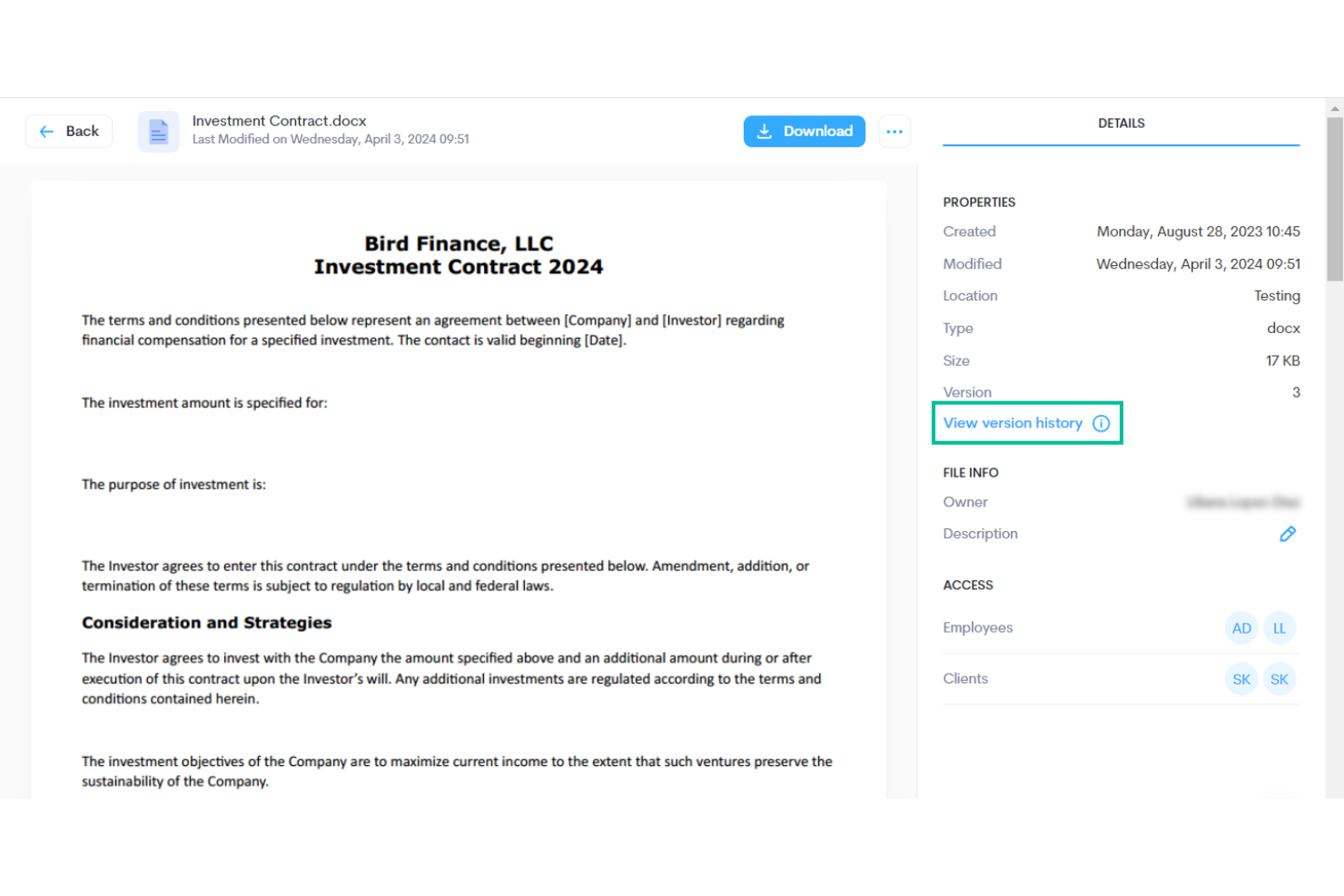Click the document file icon beside the filename

(159, 131)
